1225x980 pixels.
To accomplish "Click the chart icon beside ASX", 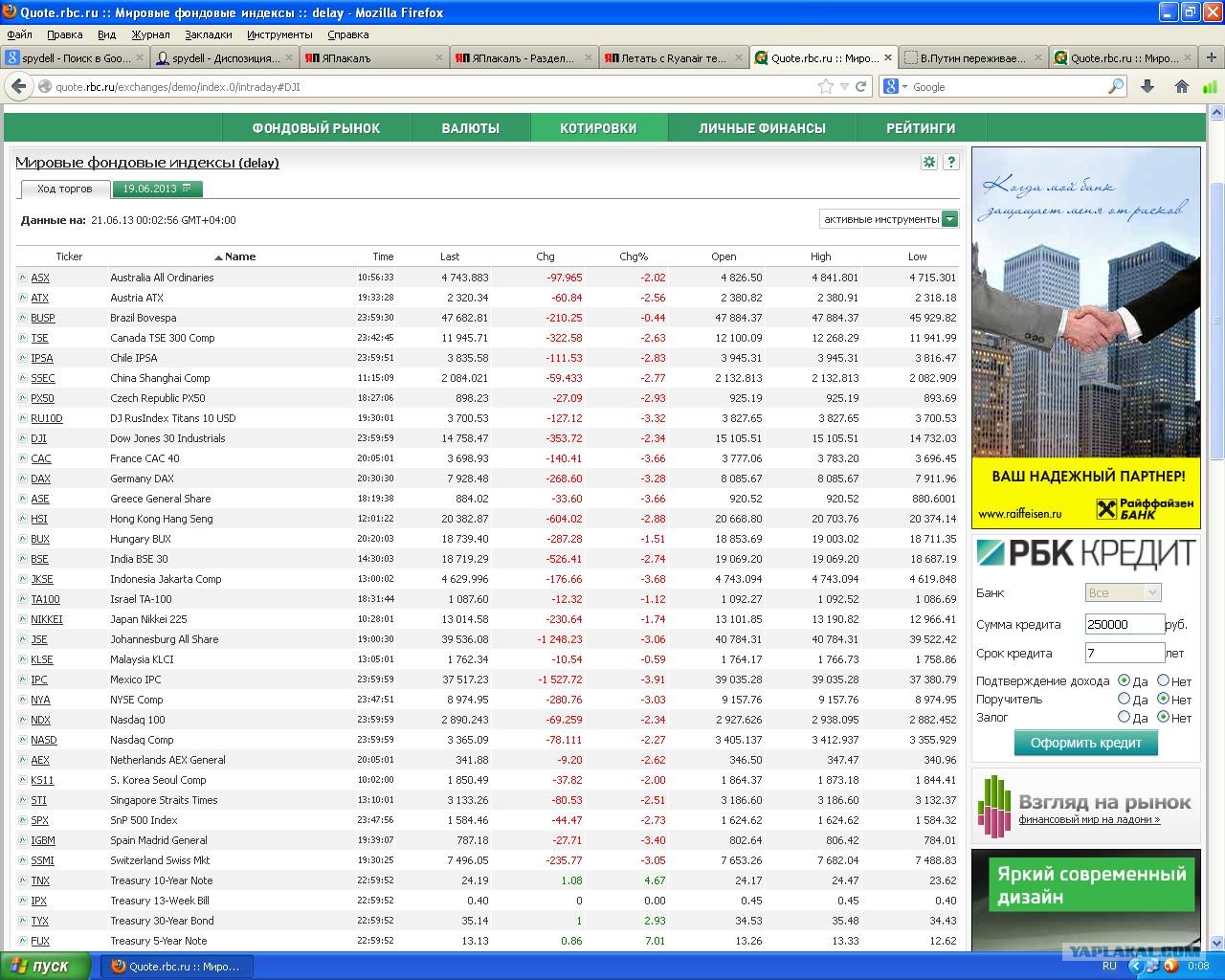I will click(23, 278).
